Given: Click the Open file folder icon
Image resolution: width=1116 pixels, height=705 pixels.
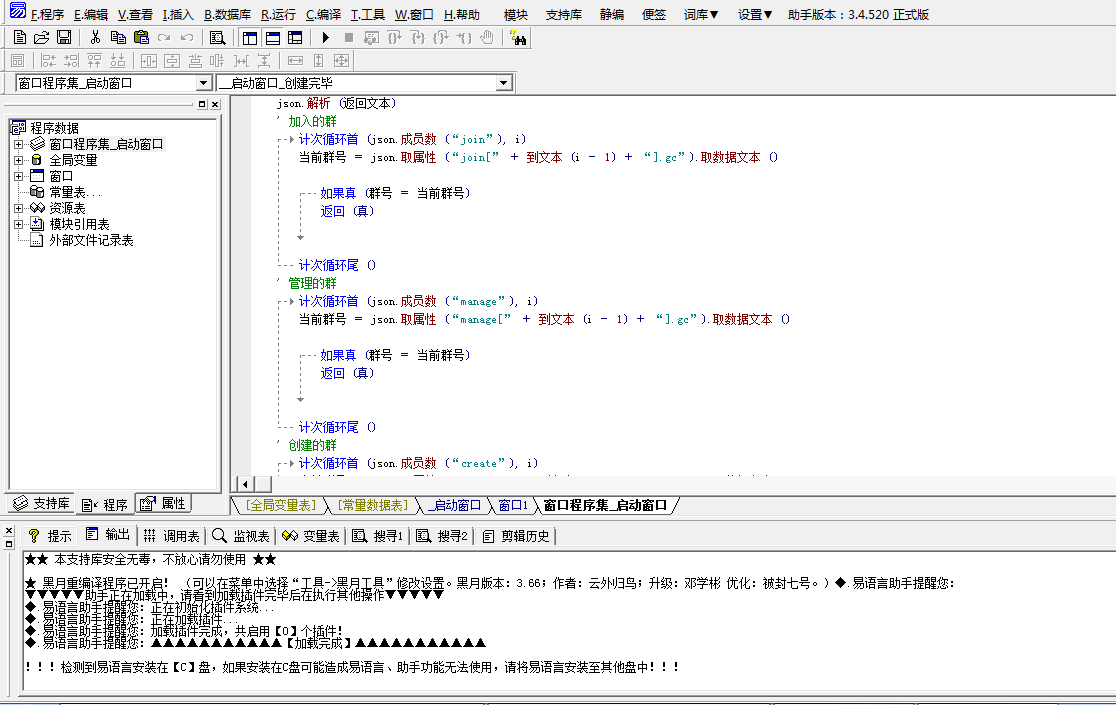Looking at the screenshot, I should (42, 38).
